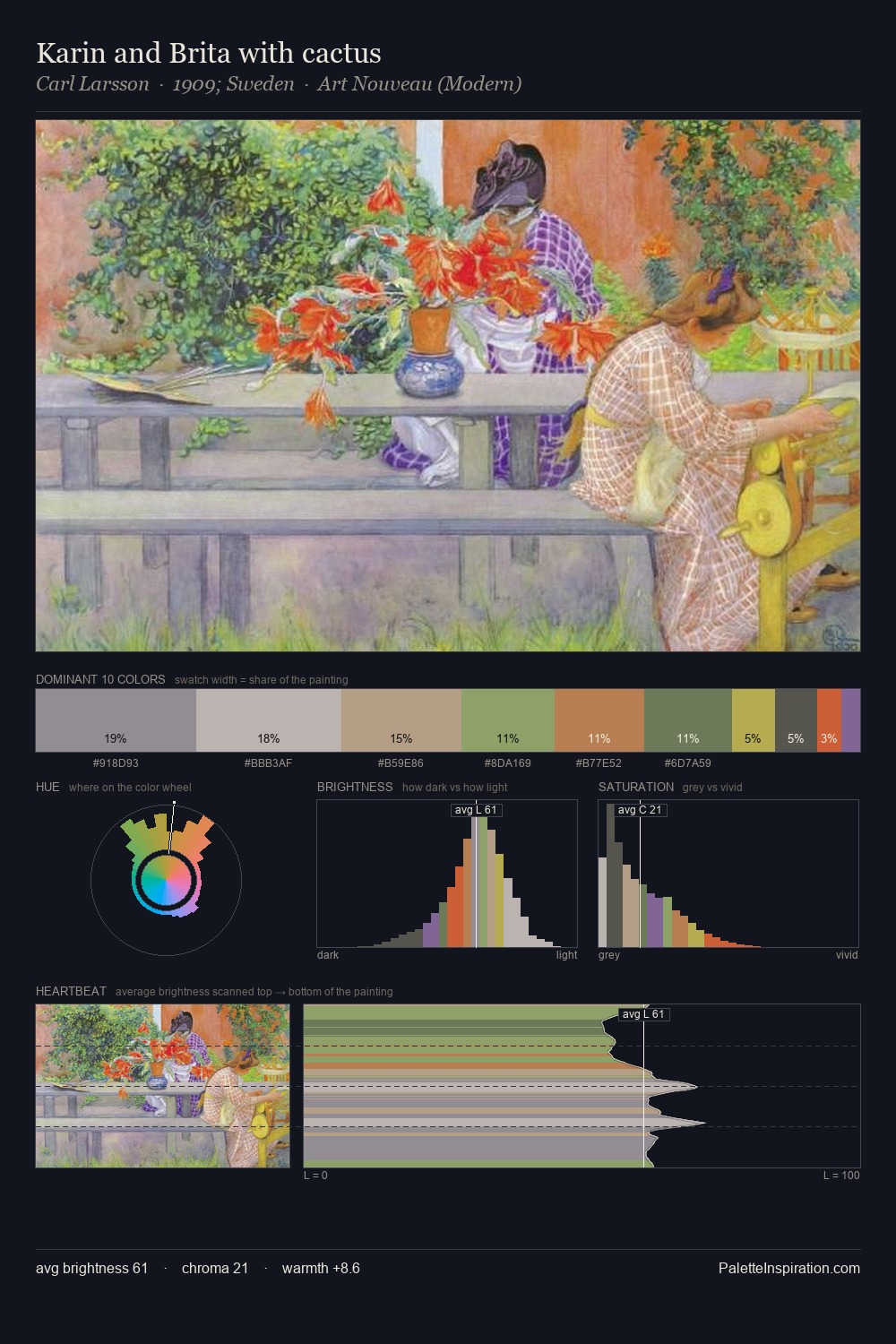Click the hue color wheel

point(166,879)
